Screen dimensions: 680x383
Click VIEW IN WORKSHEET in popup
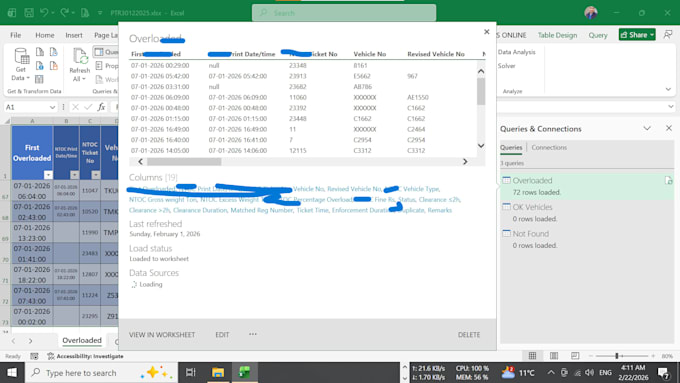tap(162, 335)
